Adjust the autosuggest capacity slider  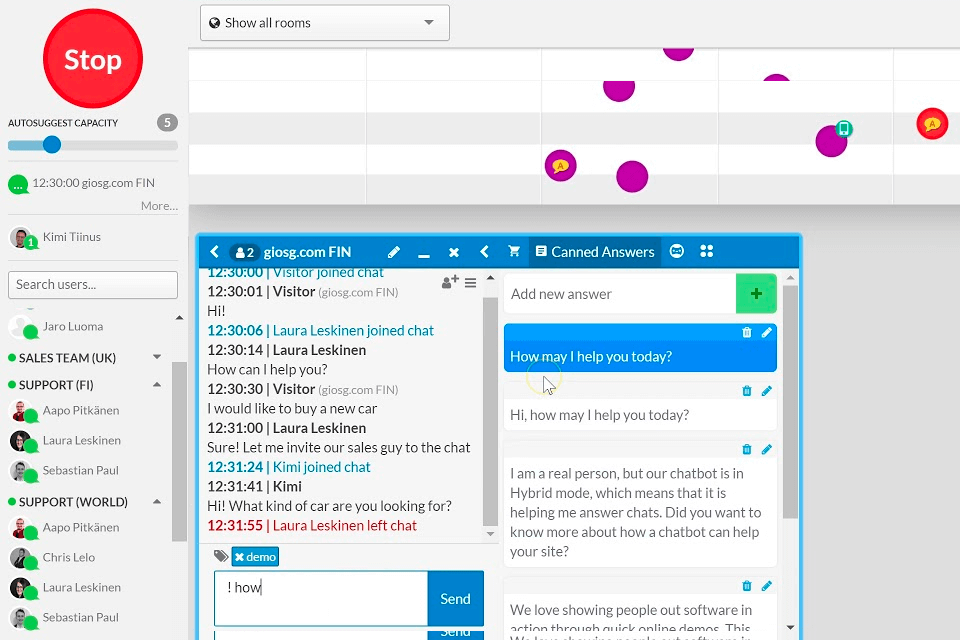[x=51, y=144]
